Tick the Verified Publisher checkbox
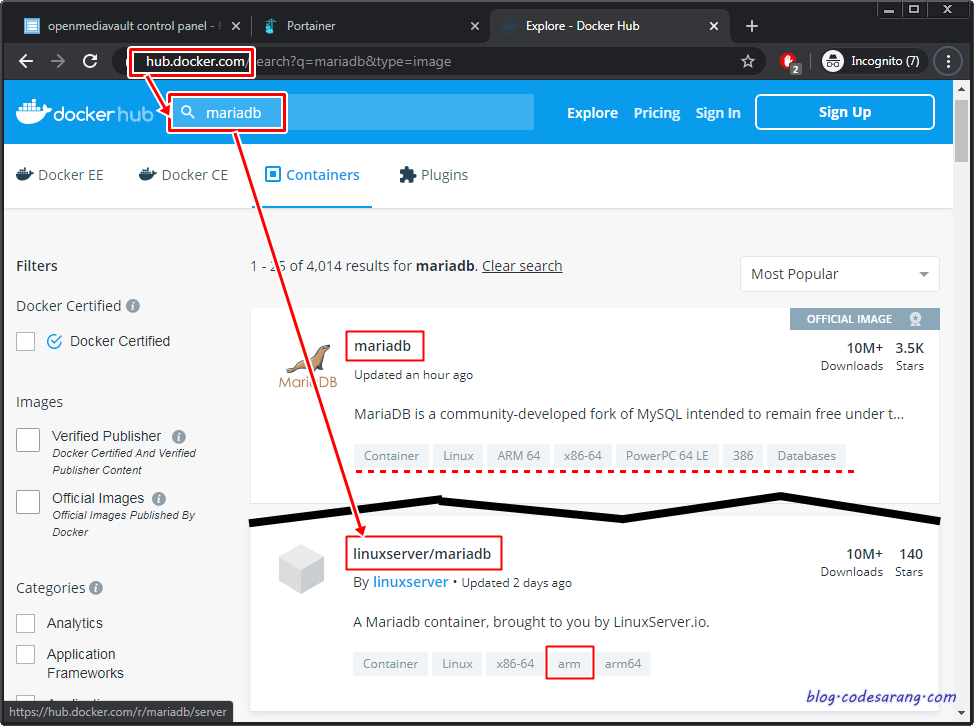This screenshot has width=974, height=726. 28,440
